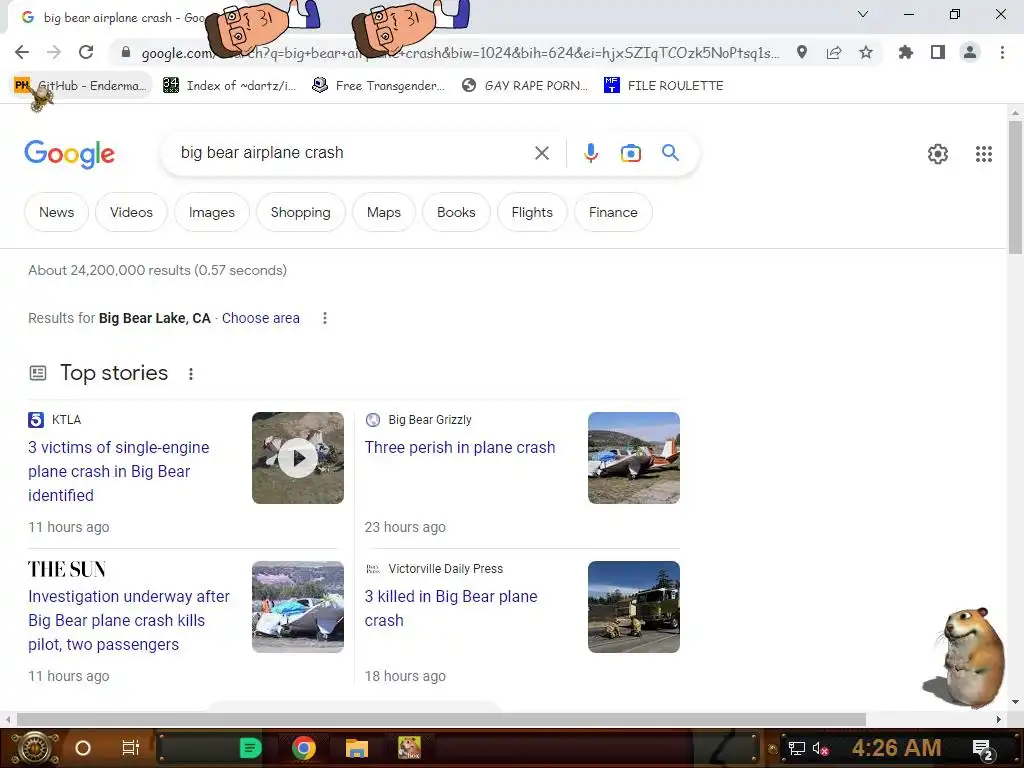
Task: Switch to Chrome on taskbar
Action: [303, 748]
